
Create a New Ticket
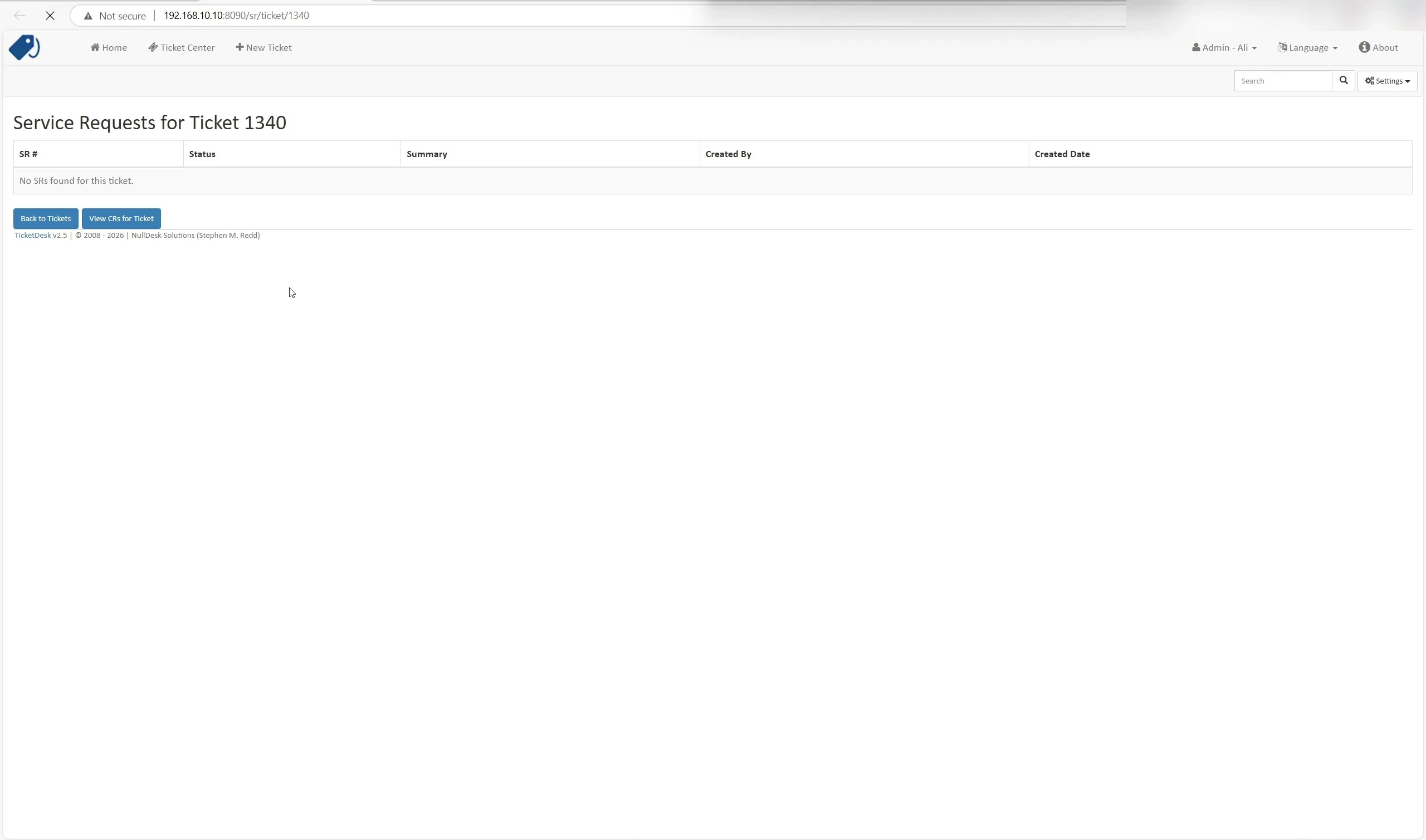pos(263,47)
